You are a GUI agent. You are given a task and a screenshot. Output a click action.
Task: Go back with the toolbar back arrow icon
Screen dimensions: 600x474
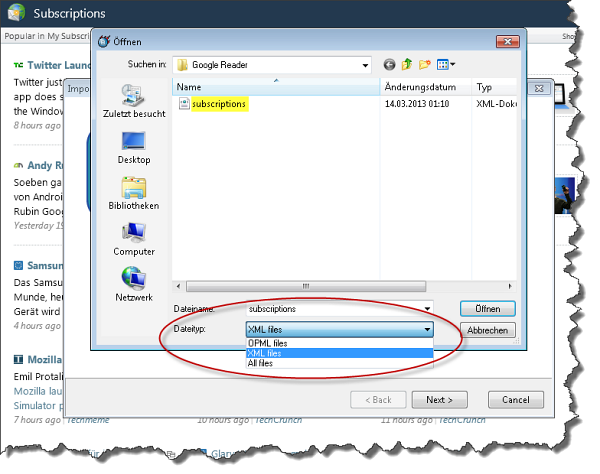pyautogui.click(x=389, y=65)
